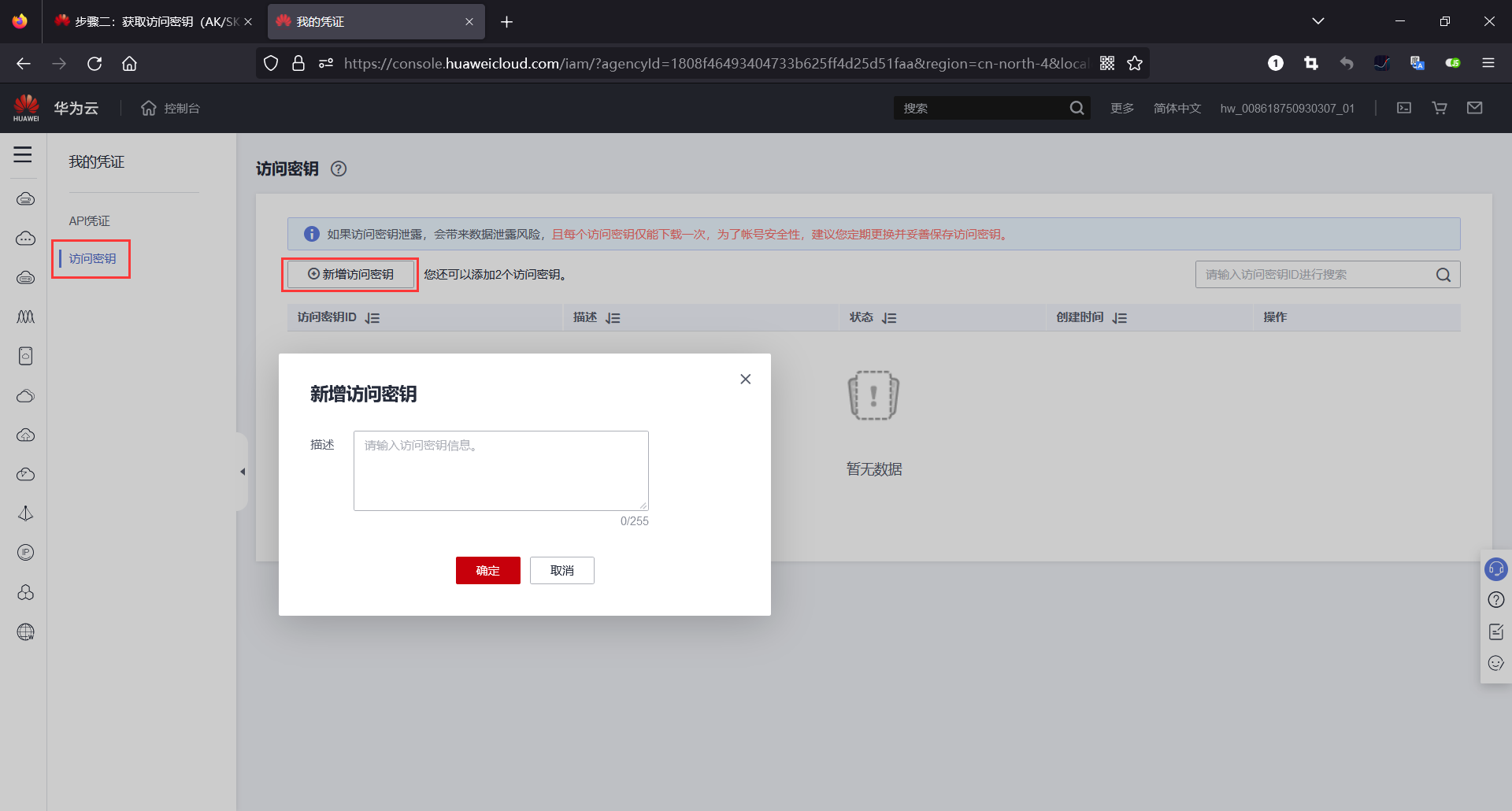Open the Huawei Cloud console hamburger menu
This screenshot has width=1512, height=811.
[23, 155]
